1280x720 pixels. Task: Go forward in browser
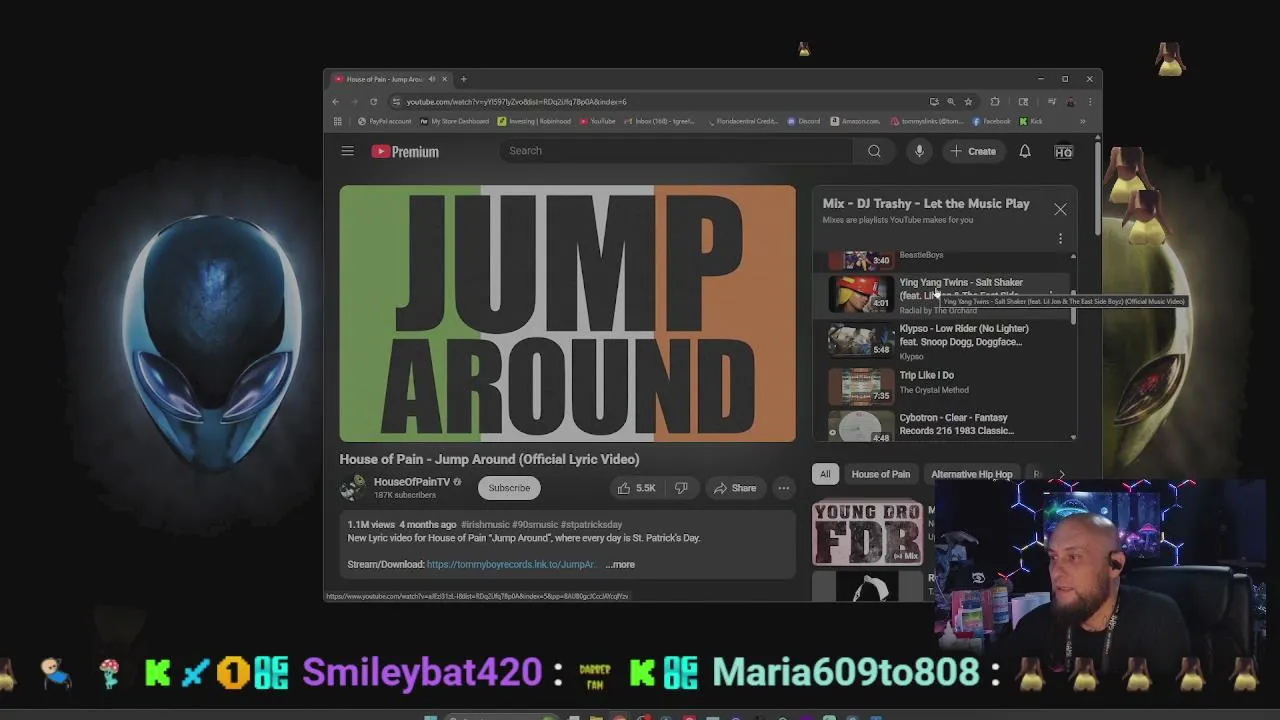pos(354,101)
